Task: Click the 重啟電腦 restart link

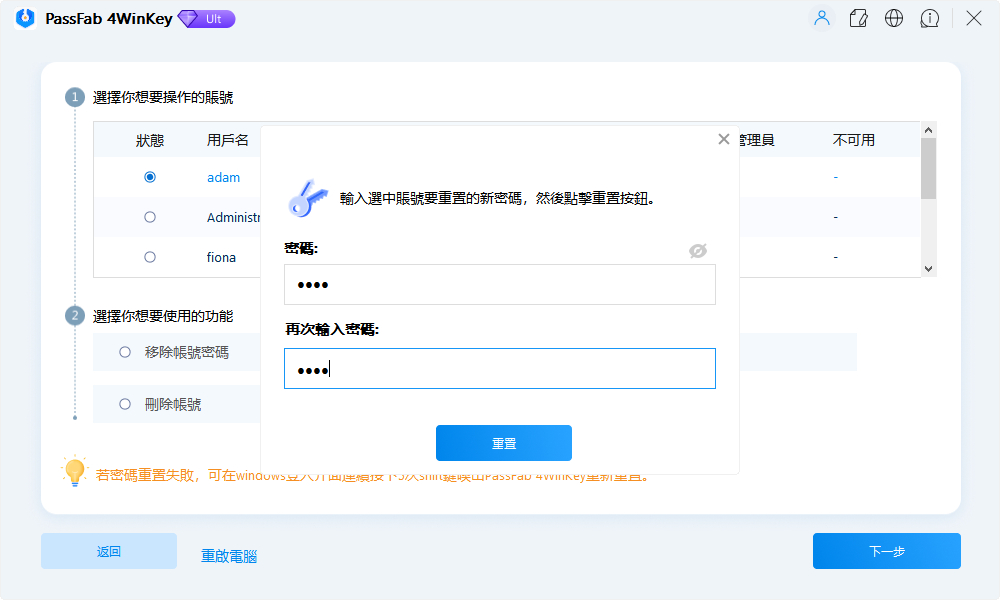Action: (x=229, y=556)
